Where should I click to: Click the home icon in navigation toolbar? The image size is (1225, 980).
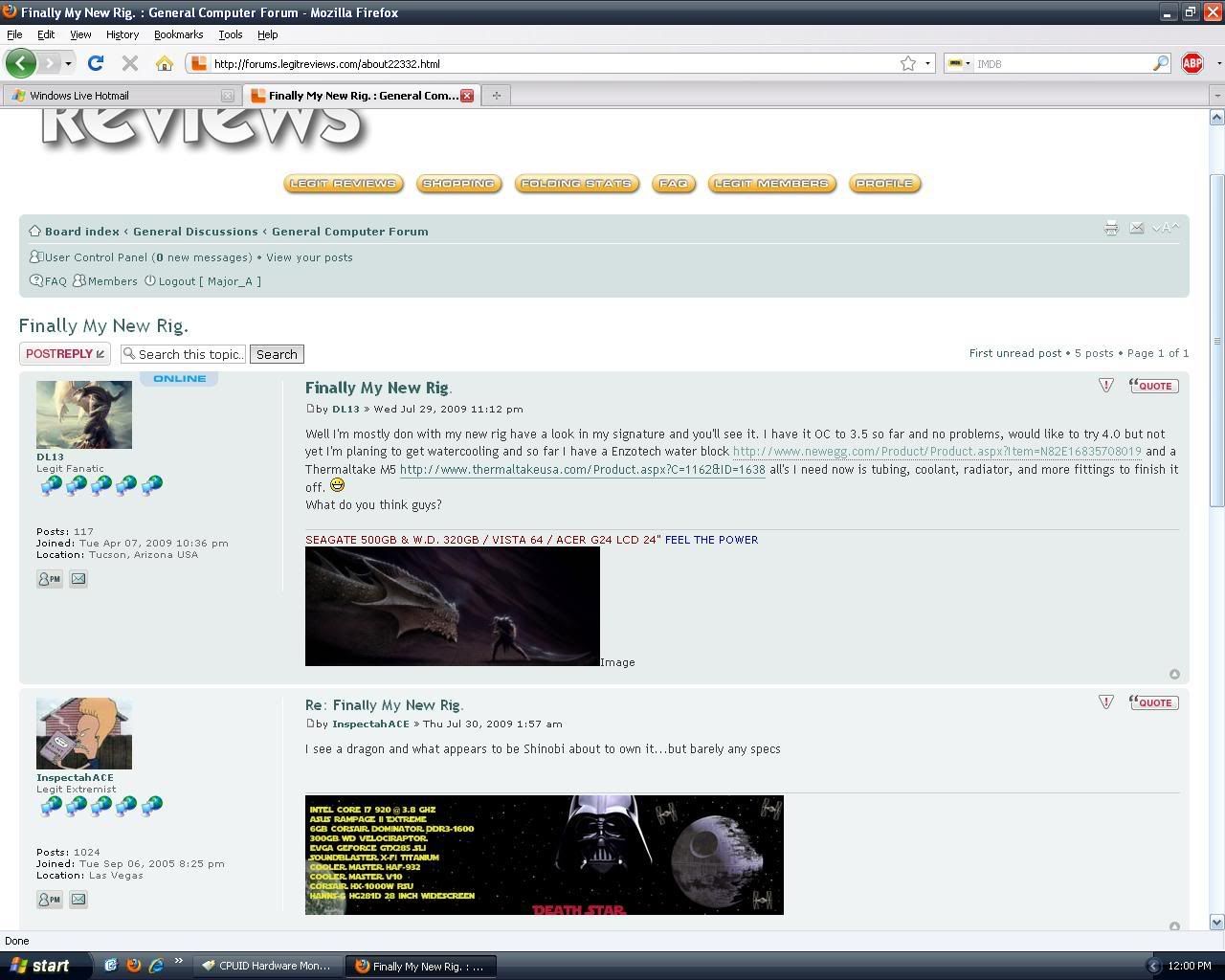click(165, 63)
